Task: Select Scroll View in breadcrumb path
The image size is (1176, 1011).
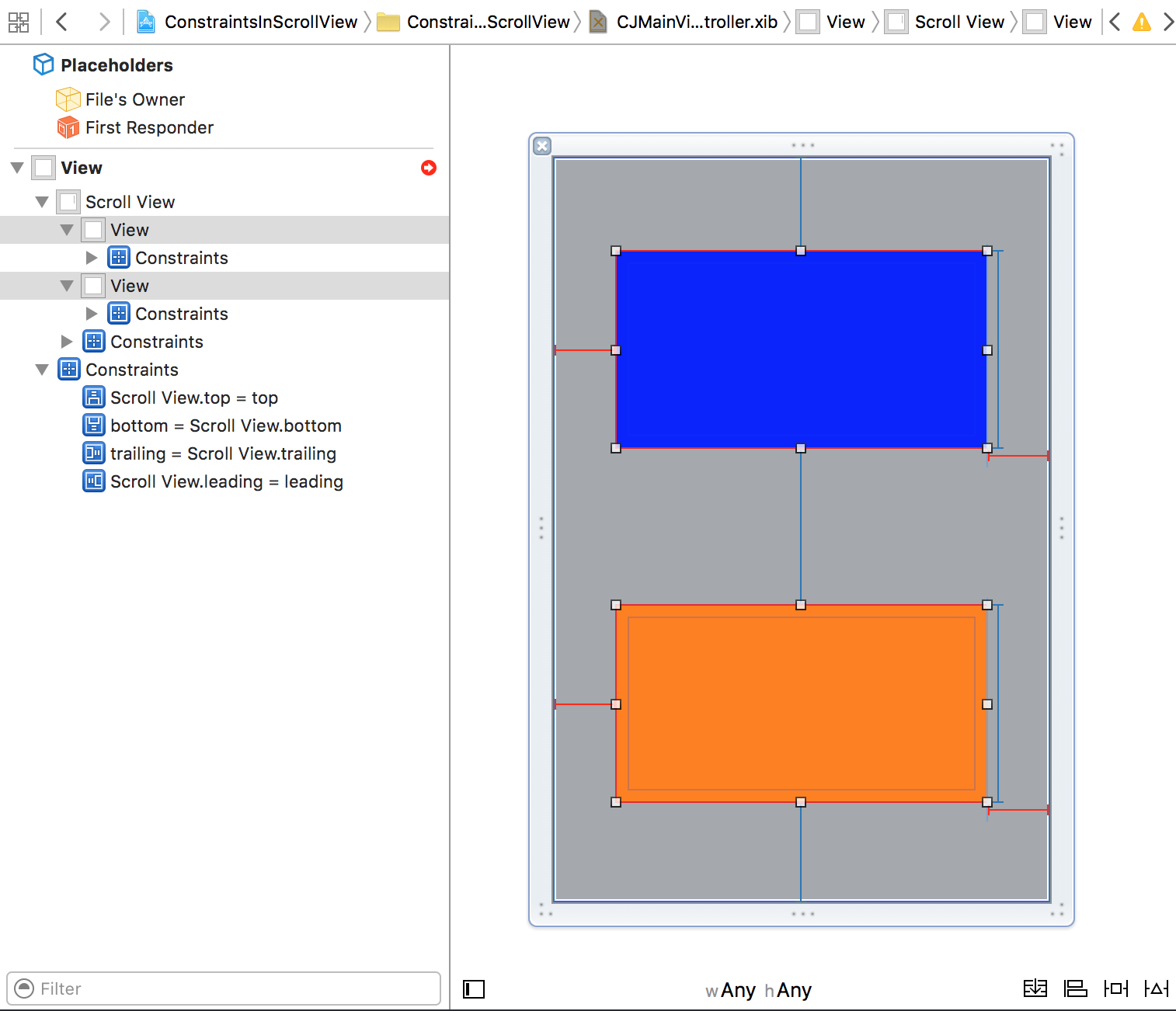Action: tap(959, 22)
